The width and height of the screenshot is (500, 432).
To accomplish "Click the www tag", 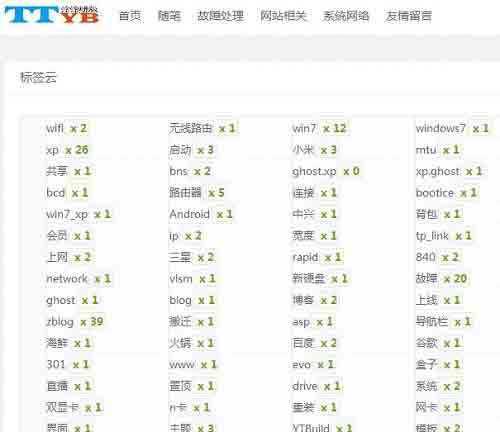I will pyautogui.click(x=182, y=364).
